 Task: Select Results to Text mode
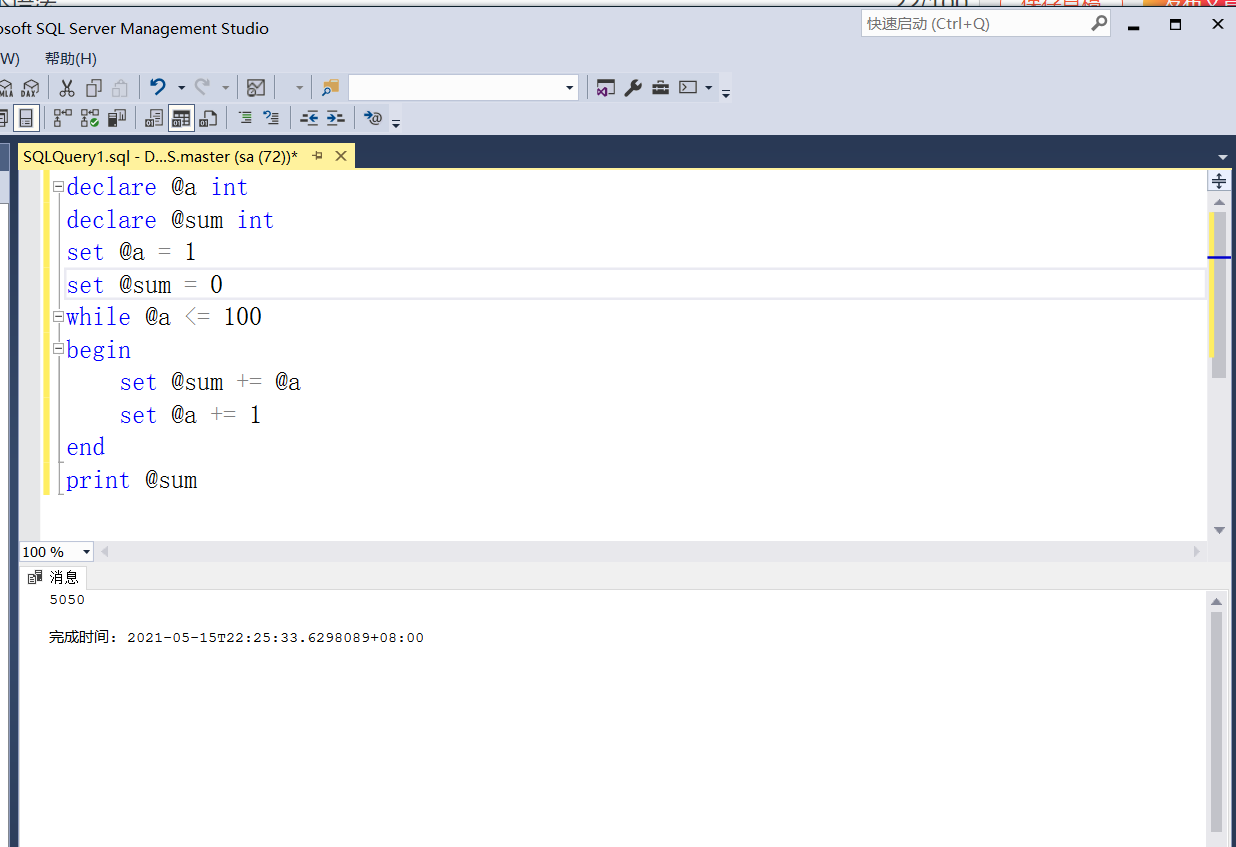[x=153, y=118]
